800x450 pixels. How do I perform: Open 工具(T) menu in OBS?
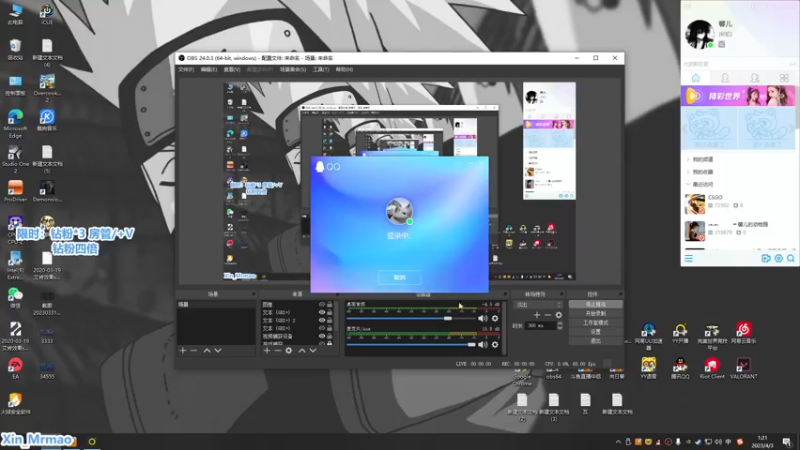(321, 69)
